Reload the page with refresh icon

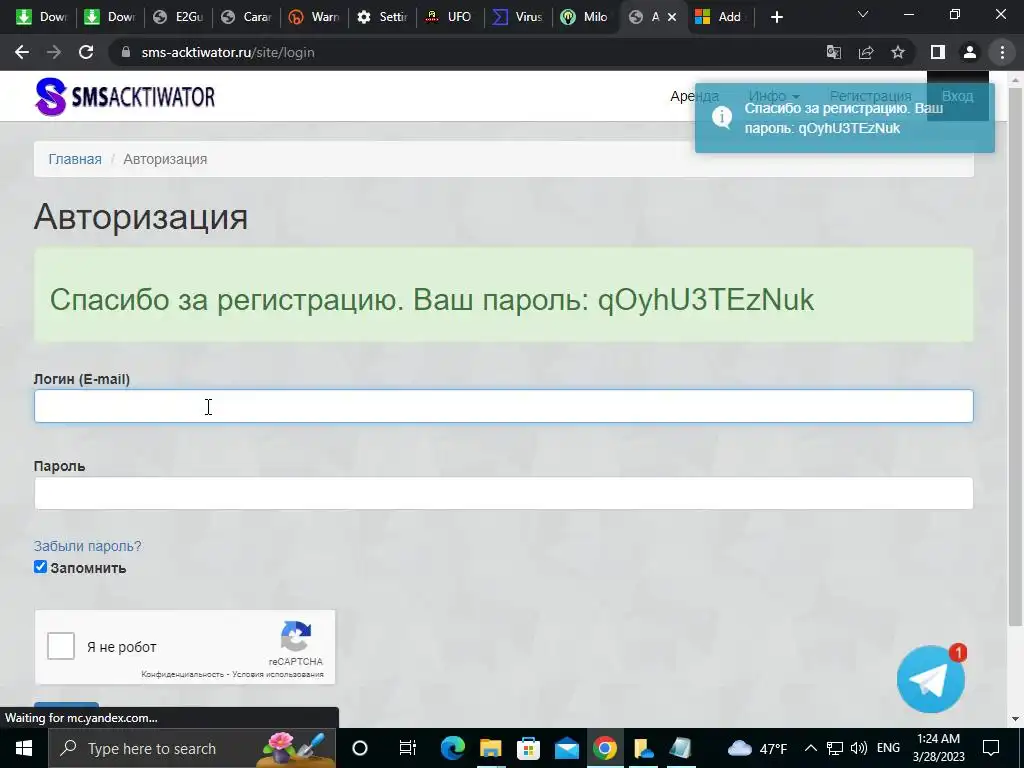(86, 52)
